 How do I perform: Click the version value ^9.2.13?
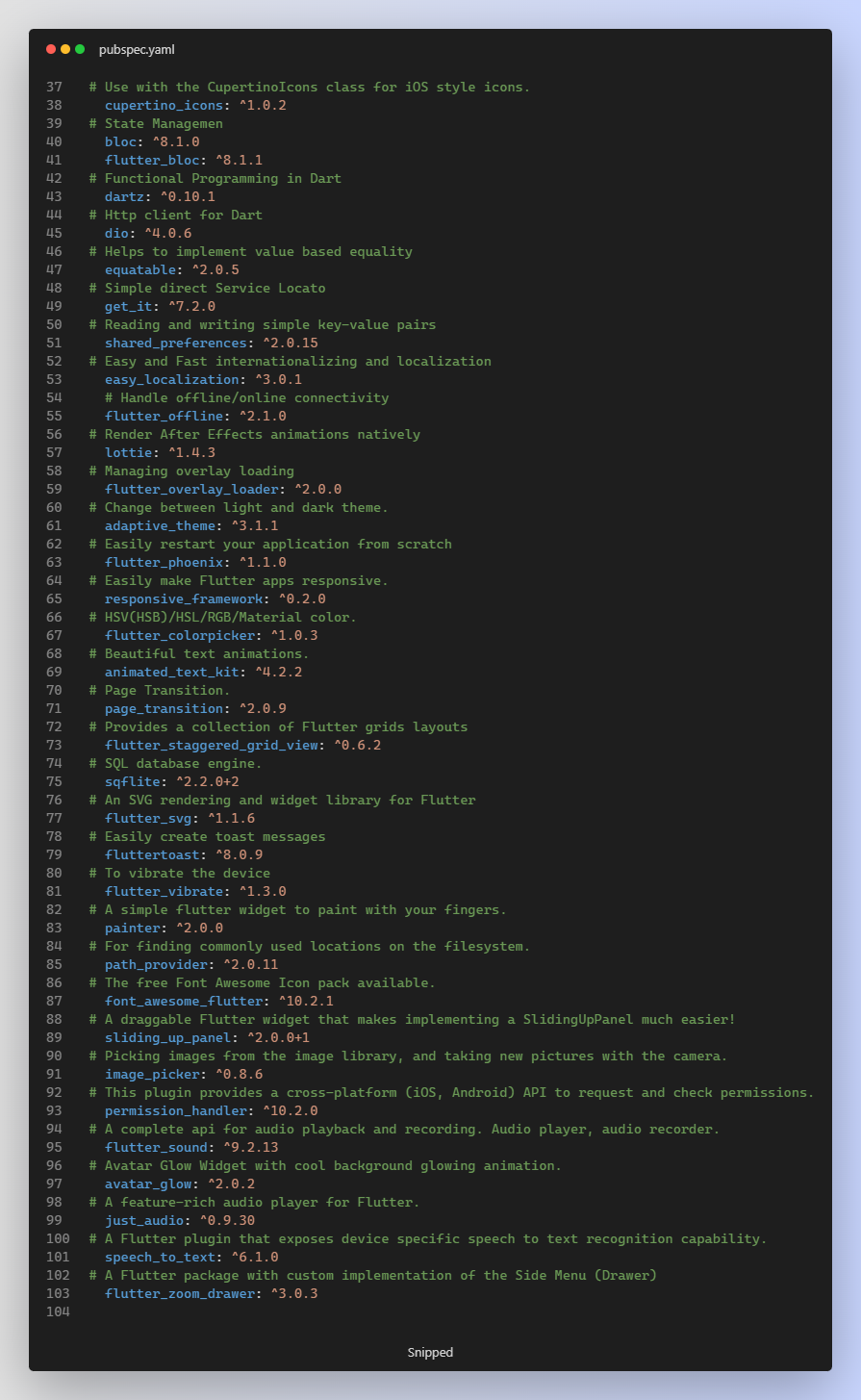(251, 1147)
